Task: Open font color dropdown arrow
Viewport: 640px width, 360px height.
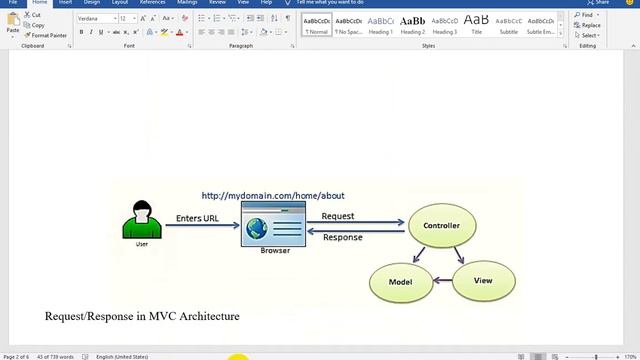Action: tap(187, 32)
